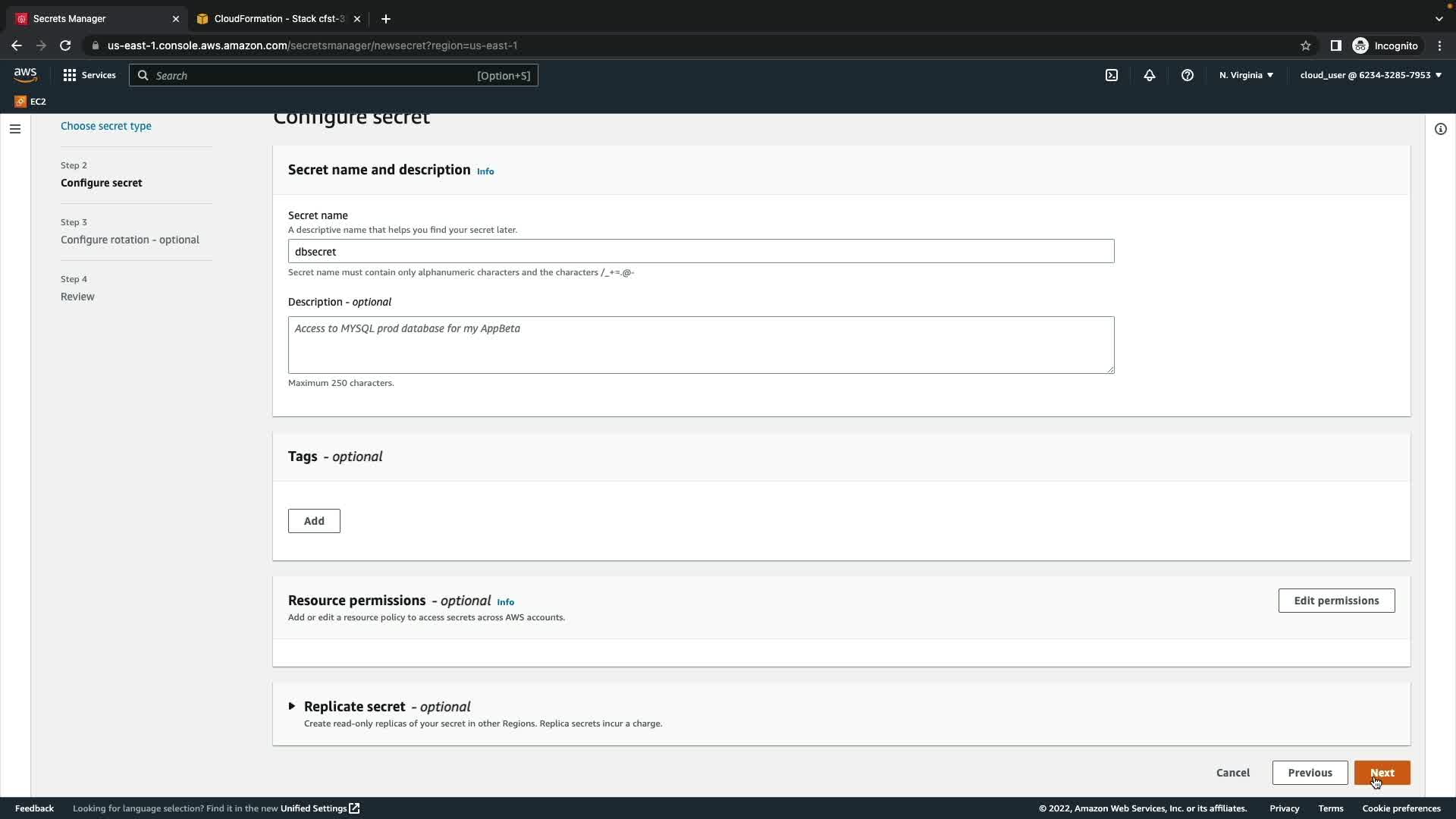Open the info panel icon at right
This screenshot has width=1456, height=819.
point(1440,129)
